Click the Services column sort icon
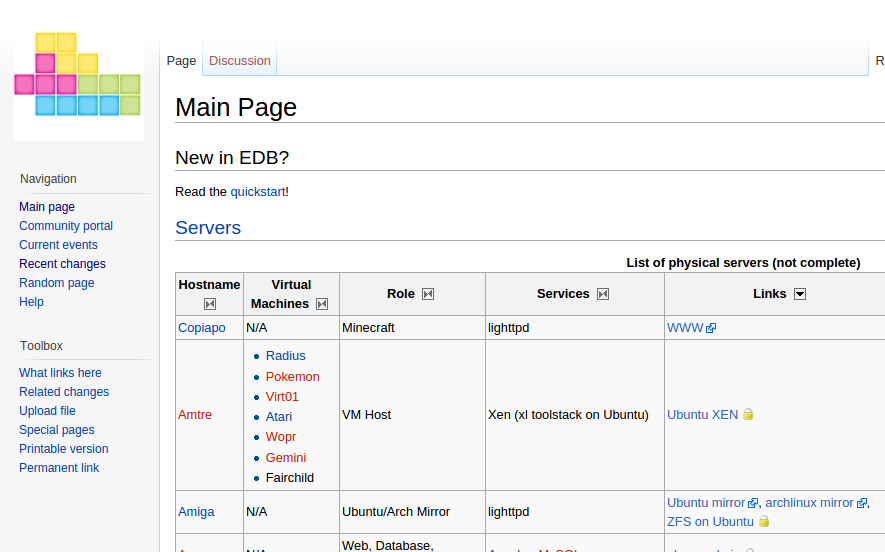Image resolution: width=885 pixels, height=552 pixels. tap(603, 294)
